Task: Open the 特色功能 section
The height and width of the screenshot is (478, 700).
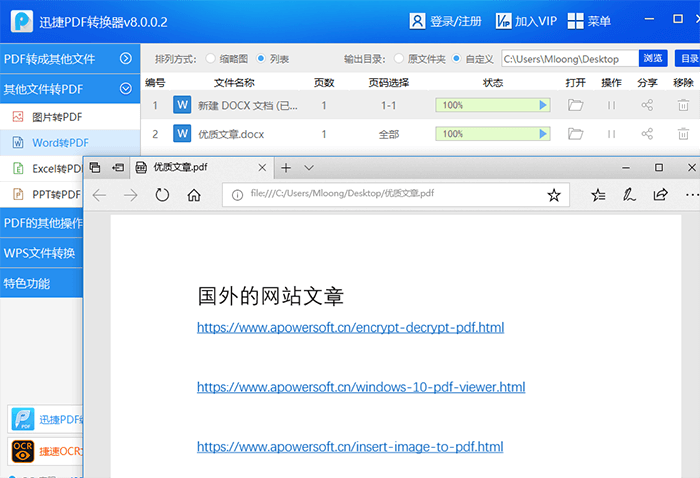Action: point(42,283)
